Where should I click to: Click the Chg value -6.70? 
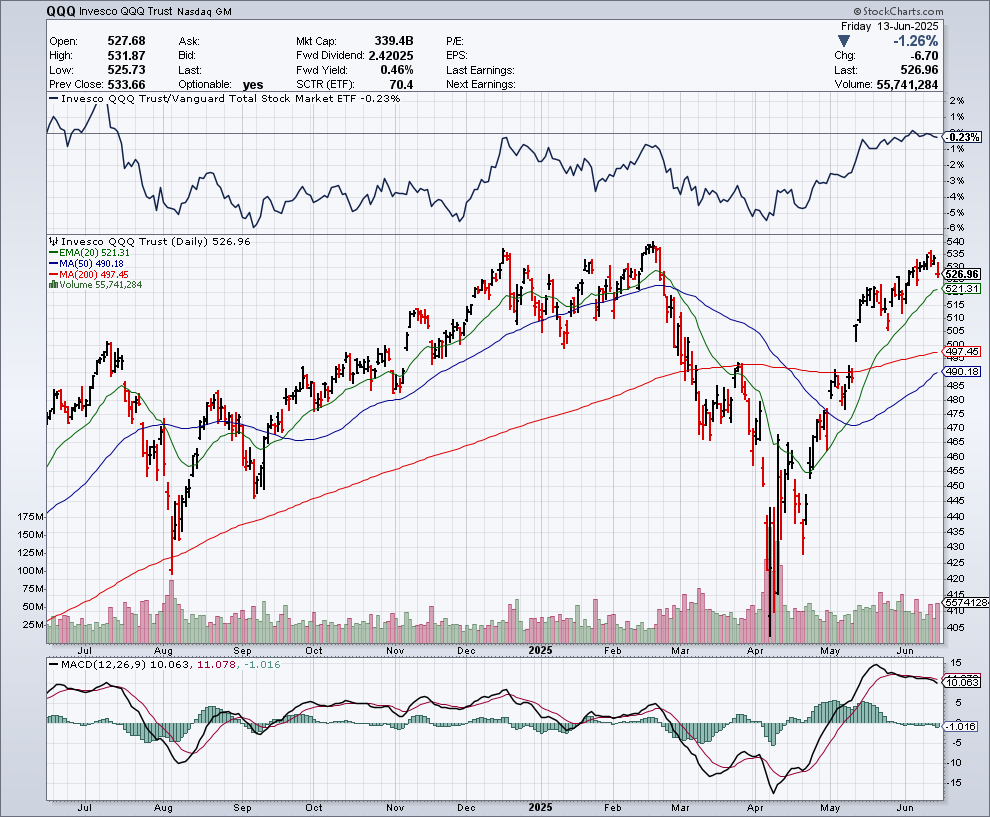click(x=925, y=56)
